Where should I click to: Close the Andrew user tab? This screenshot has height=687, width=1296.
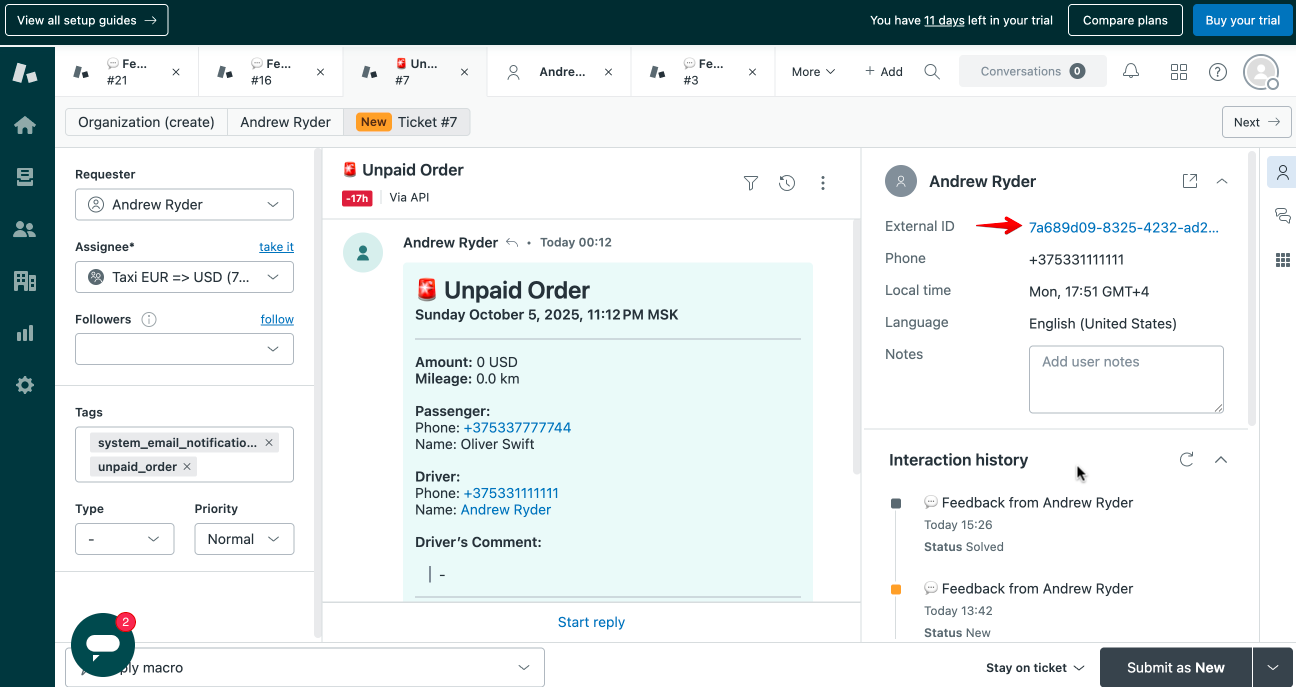click(x=608, y=72)
